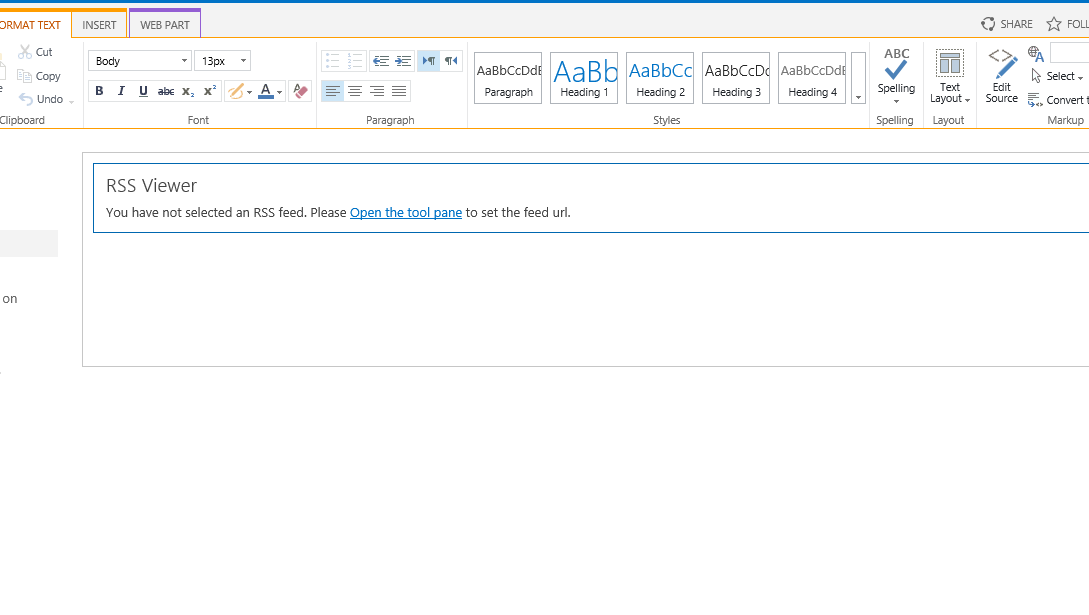Viewport: 1089px width, 615px height.
Task: Click the Clear Formatting eraser icon
Action: tap(299, 91)
